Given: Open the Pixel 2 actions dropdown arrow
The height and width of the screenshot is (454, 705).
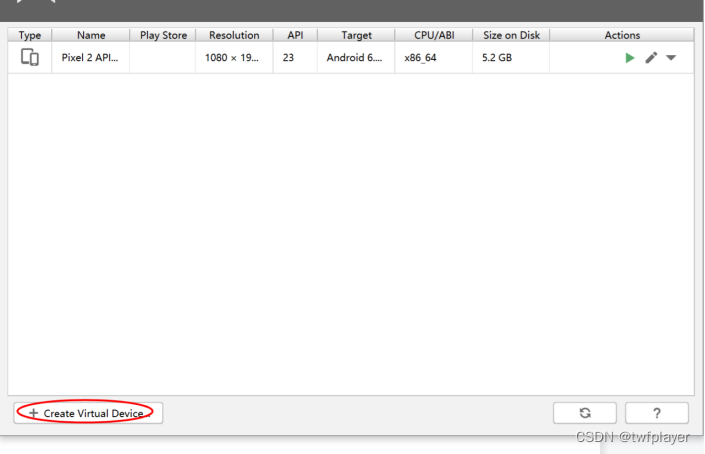Looking at the screenshot, I should (671, 58).
